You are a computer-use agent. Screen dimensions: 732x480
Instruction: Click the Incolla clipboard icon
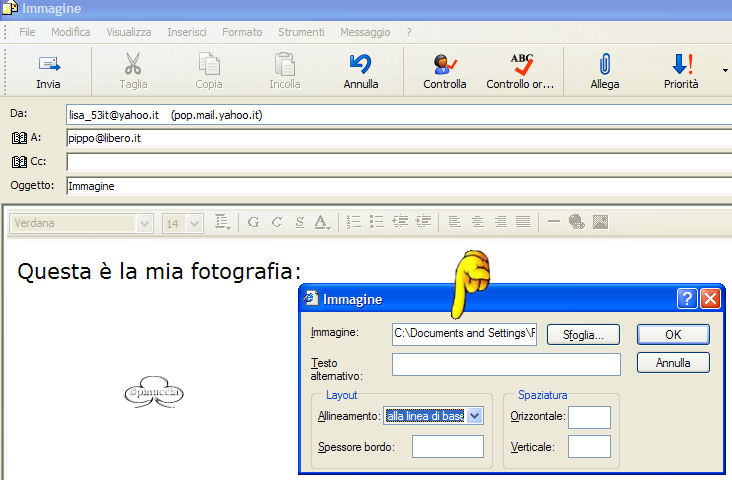click(285, 64)
